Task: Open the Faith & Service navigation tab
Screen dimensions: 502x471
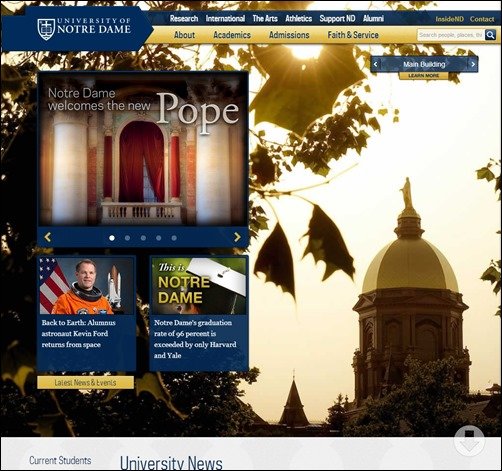Action: [353, 35]
